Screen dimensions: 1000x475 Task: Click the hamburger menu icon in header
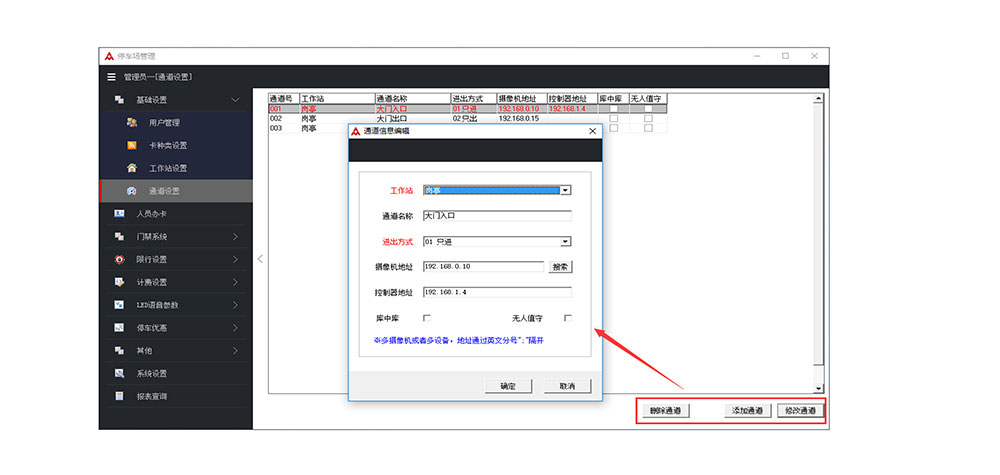point(111,77)
